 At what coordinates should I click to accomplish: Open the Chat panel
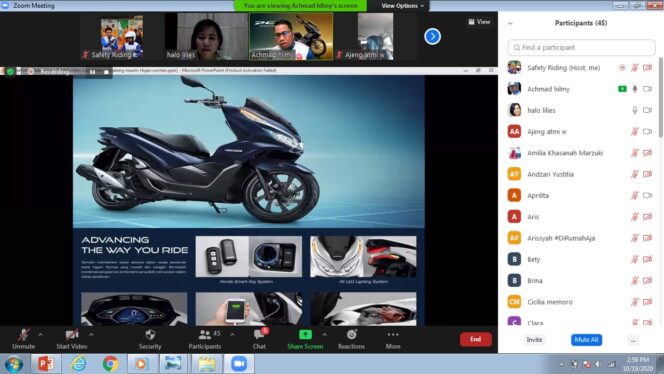260,339
